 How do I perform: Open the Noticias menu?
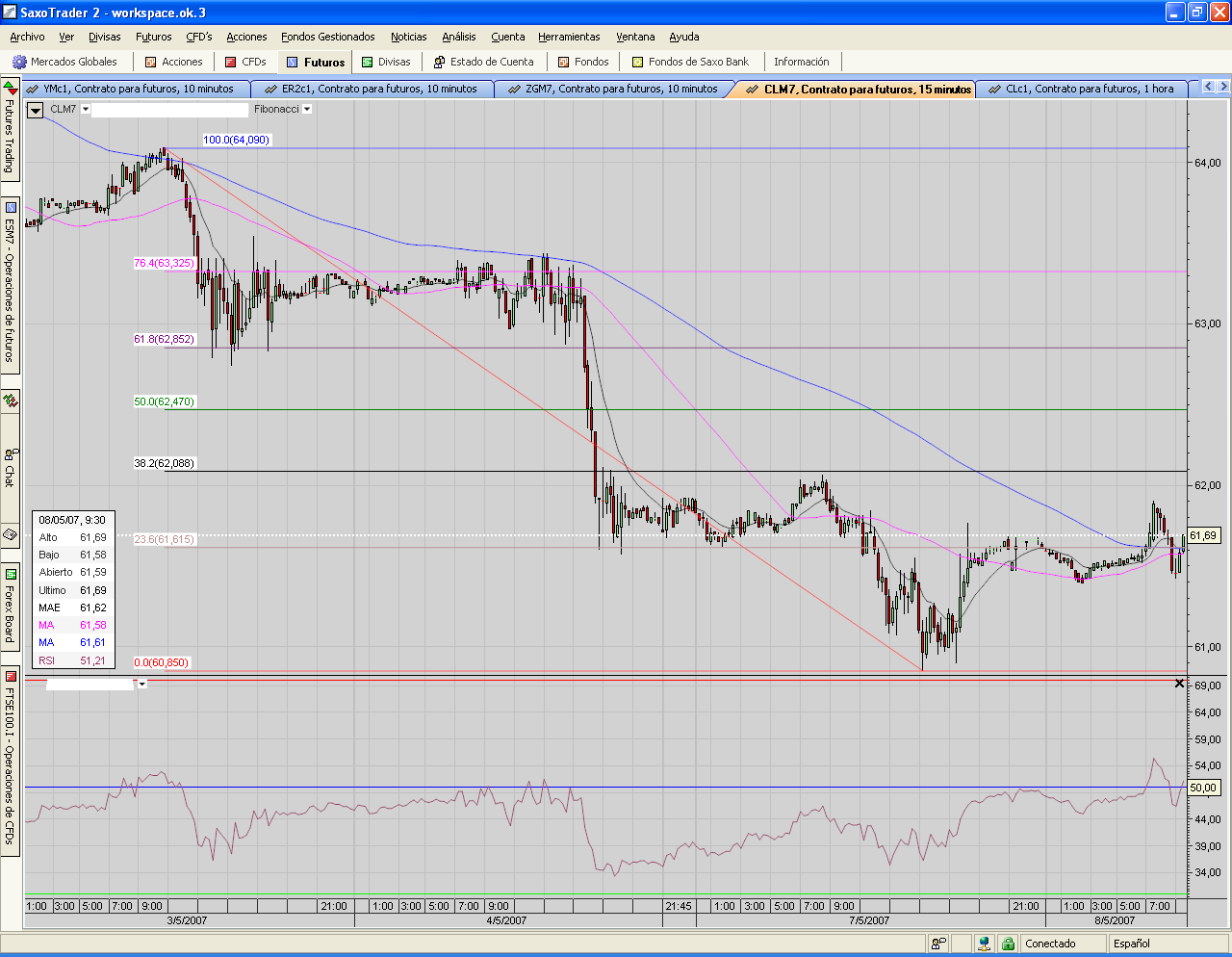pyautogui.click(x=409, y=37)
